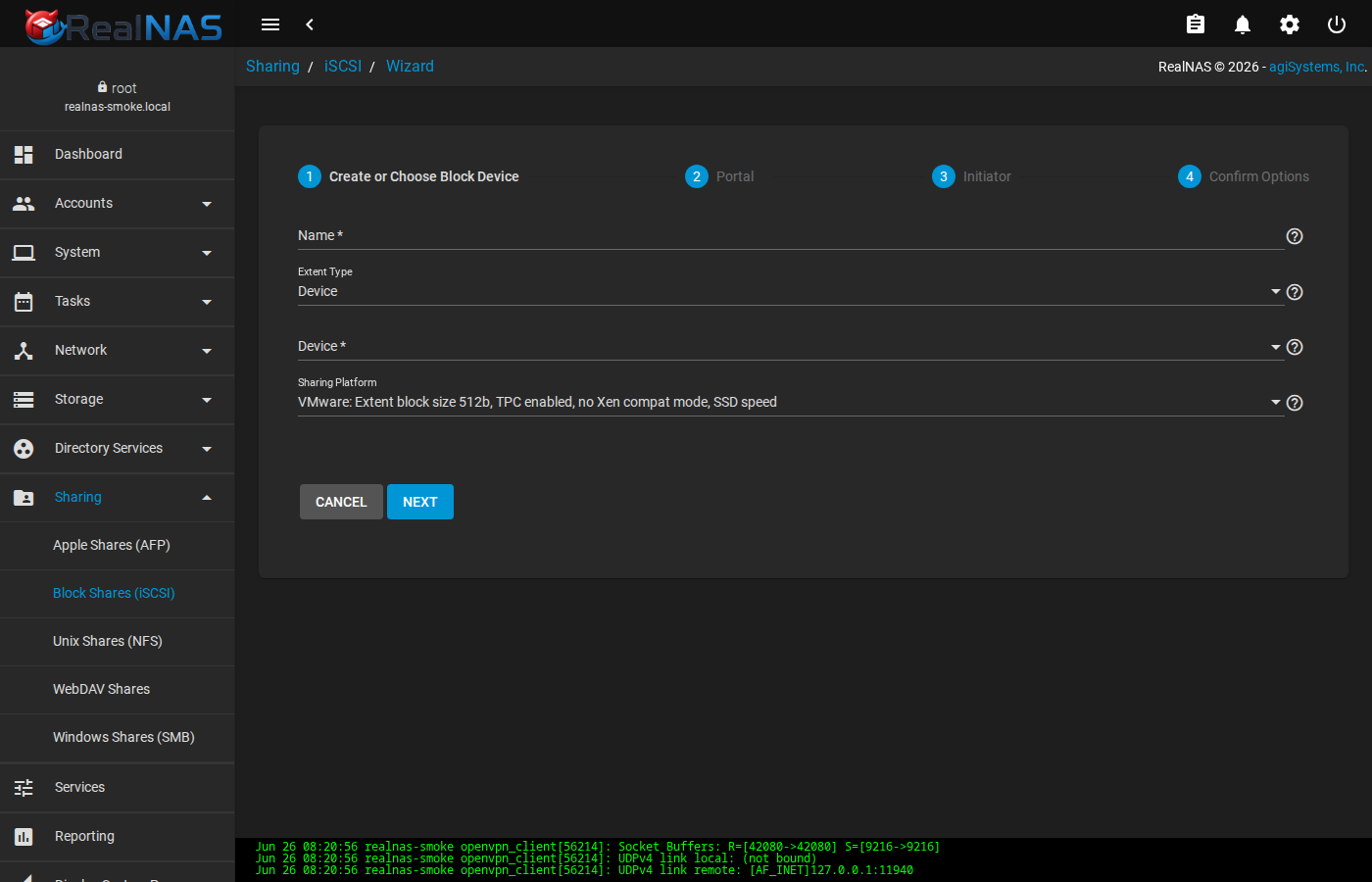Click the Name input field
The width and height of the screenshot is (1372, 882).
[791, 236]
